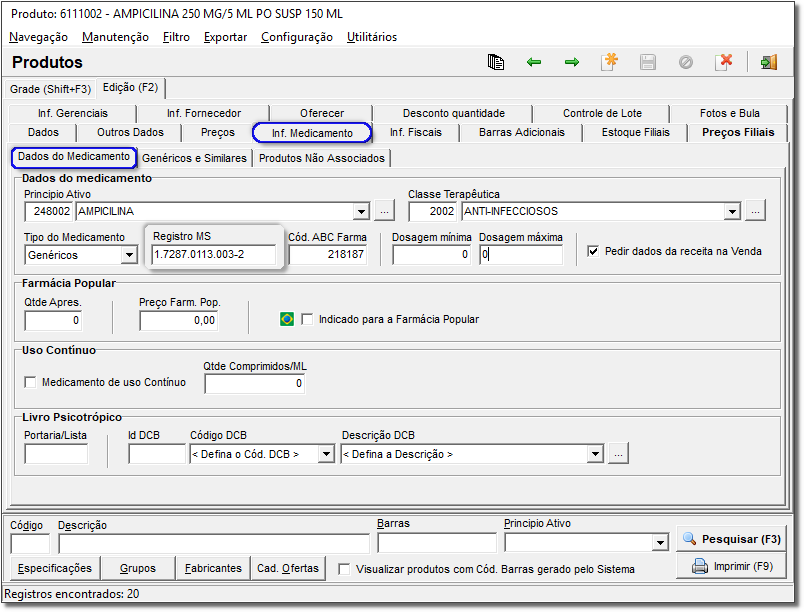Expand the AMPICILINA Principio Ativo dropdown
The image size is (804, 612).
(361, 211)
